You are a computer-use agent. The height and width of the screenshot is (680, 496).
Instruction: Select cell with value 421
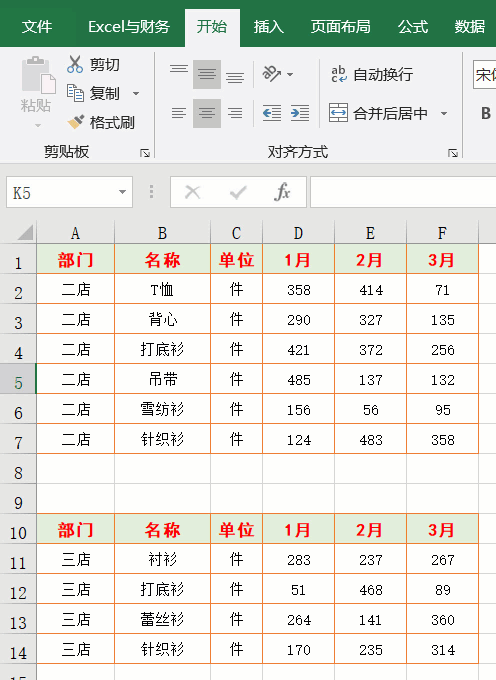[298, 349]
